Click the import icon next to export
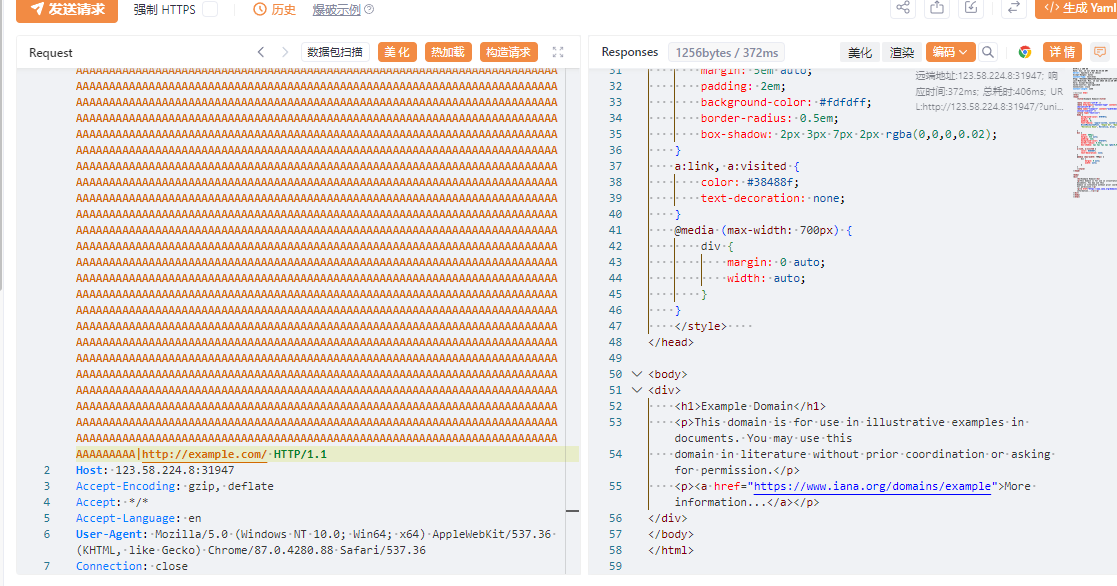Viewport: 1117px width, 586px height. tap(970, 9)
